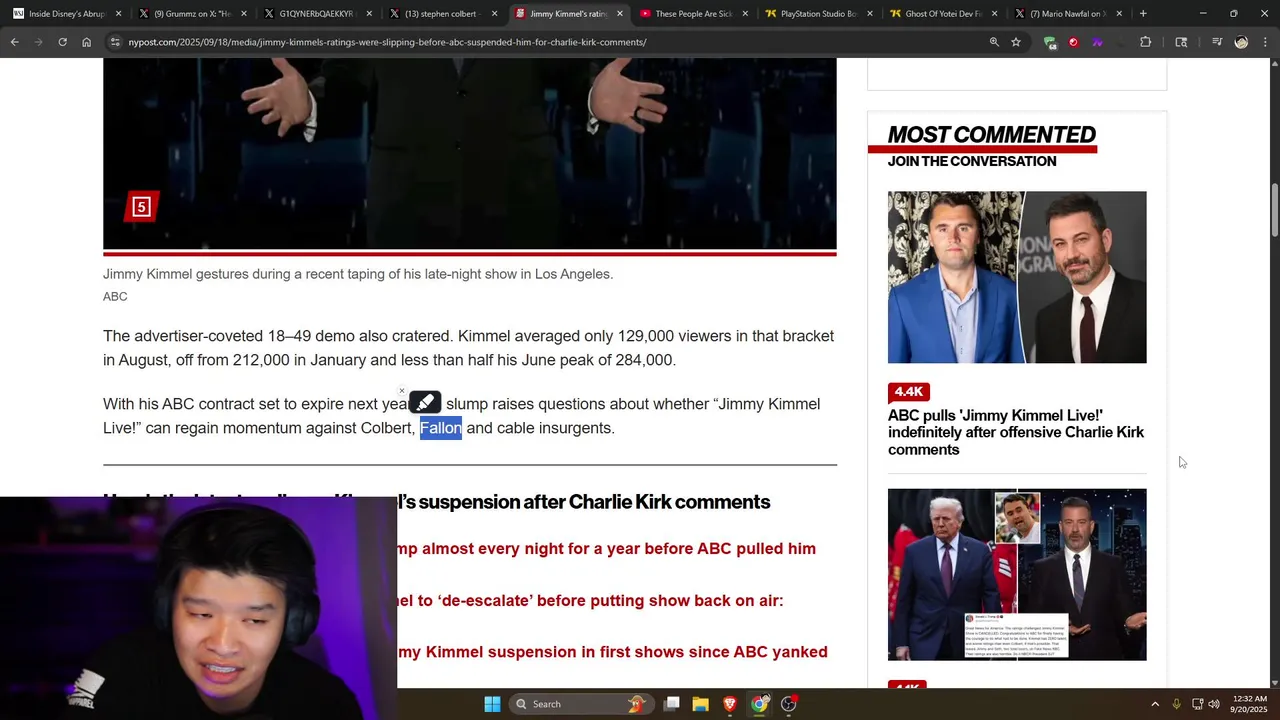This screenshot has width=1280, height=720.
Task: Open the network status tray icon
Action: pyautogui.click(x=1198, y=704)
